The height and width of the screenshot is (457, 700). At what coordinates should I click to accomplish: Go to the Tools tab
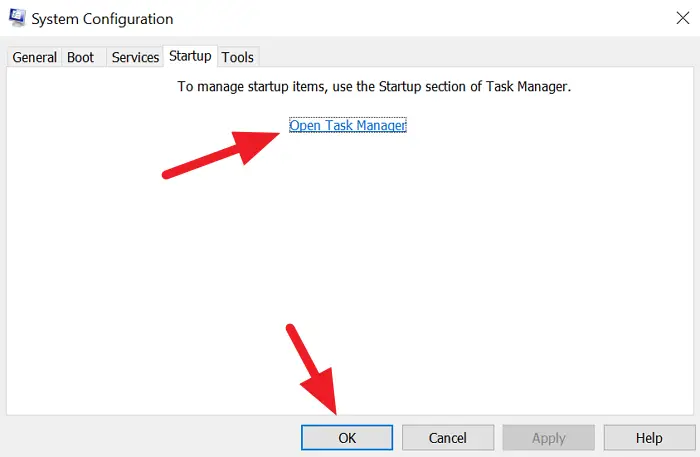tap(238, 57)
